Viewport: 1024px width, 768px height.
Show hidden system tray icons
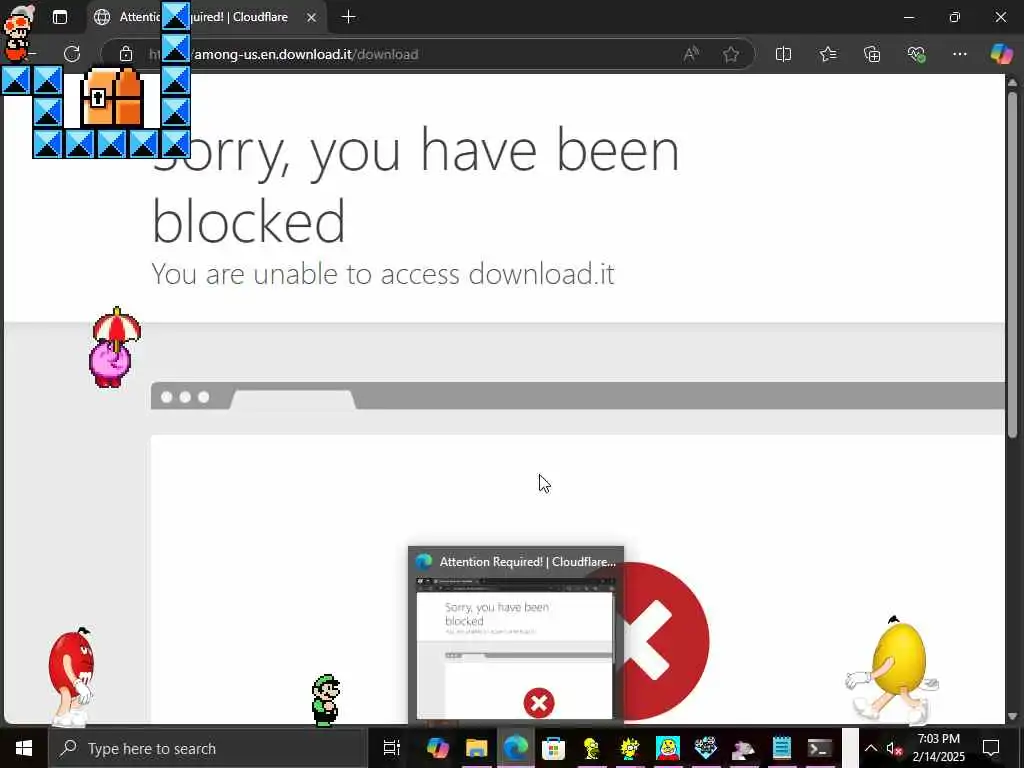871,748
